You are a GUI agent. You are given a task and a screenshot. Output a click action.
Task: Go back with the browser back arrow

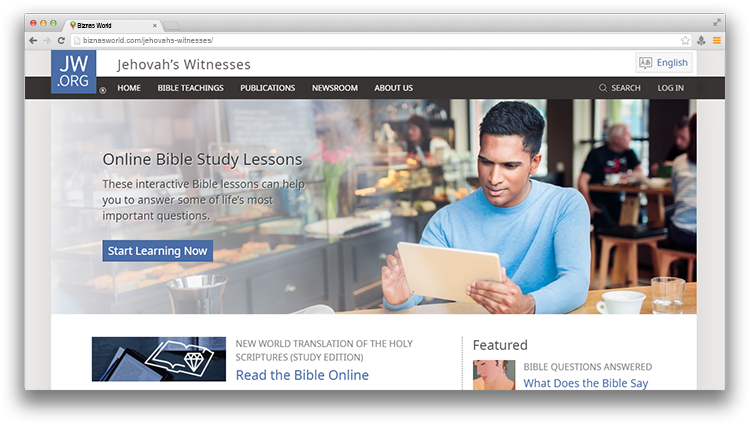(33, 41)
